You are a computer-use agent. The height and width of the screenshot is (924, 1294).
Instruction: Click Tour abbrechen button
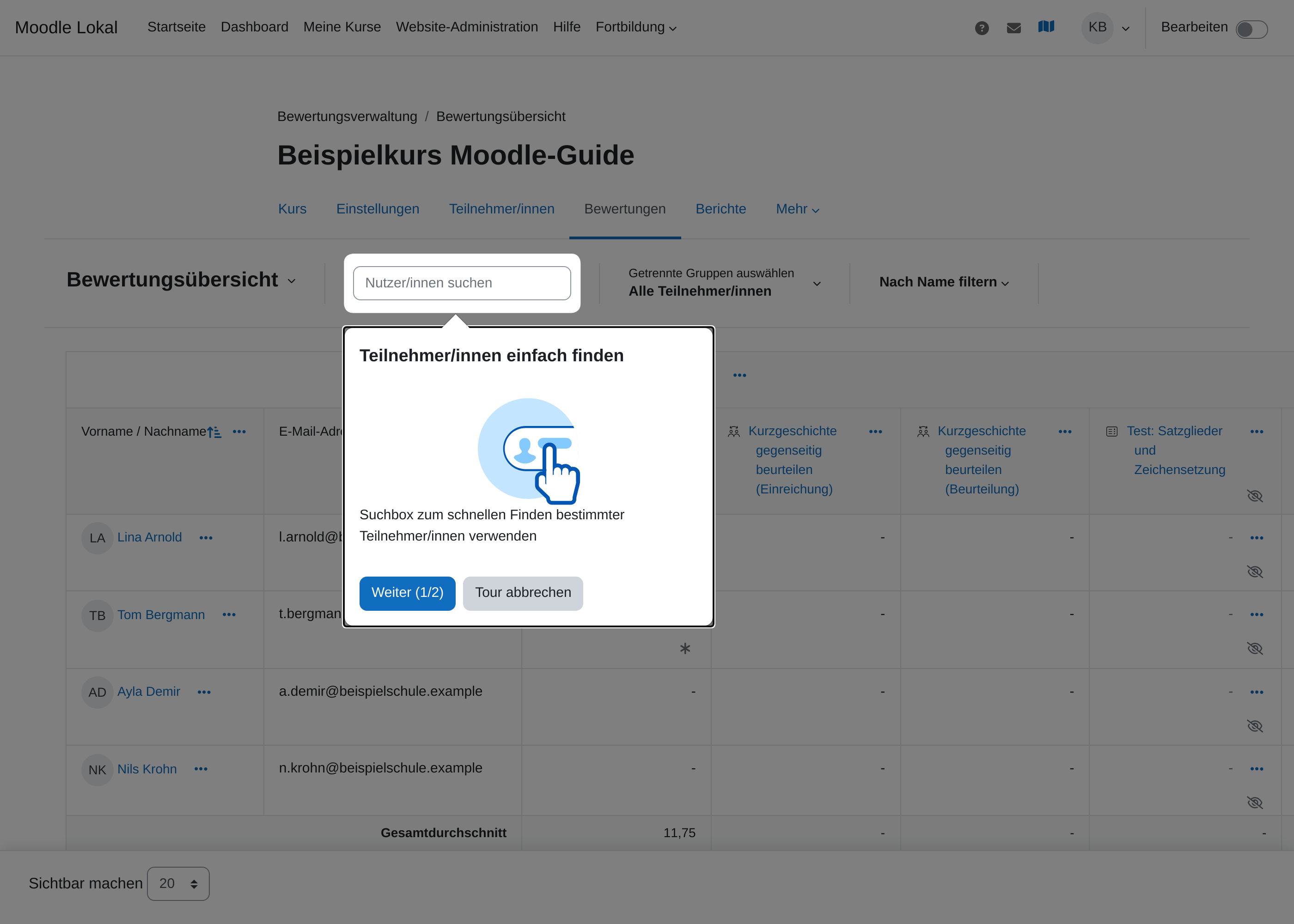point(522,593)
